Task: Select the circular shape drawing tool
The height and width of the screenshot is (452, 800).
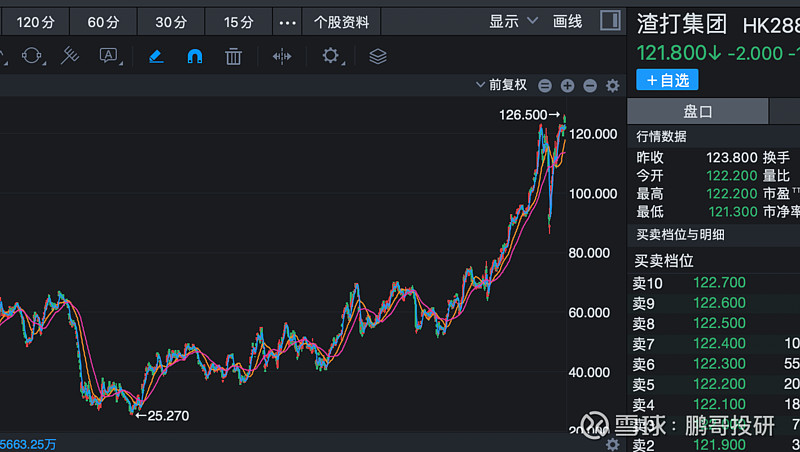Action: (32, 56)
